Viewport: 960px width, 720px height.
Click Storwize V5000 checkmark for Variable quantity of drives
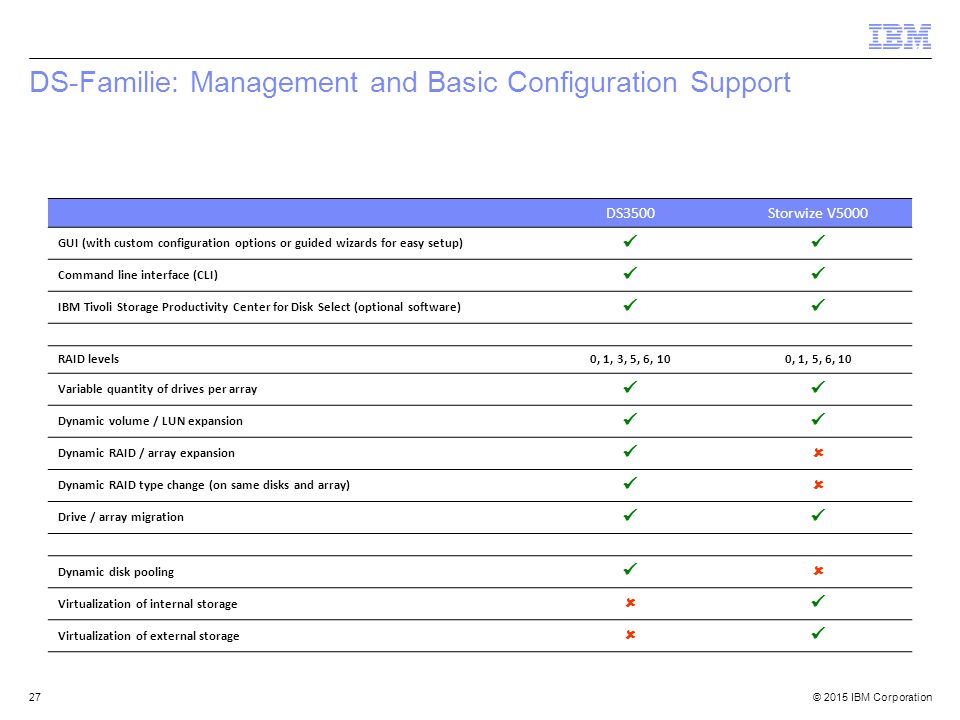[818, 387]
